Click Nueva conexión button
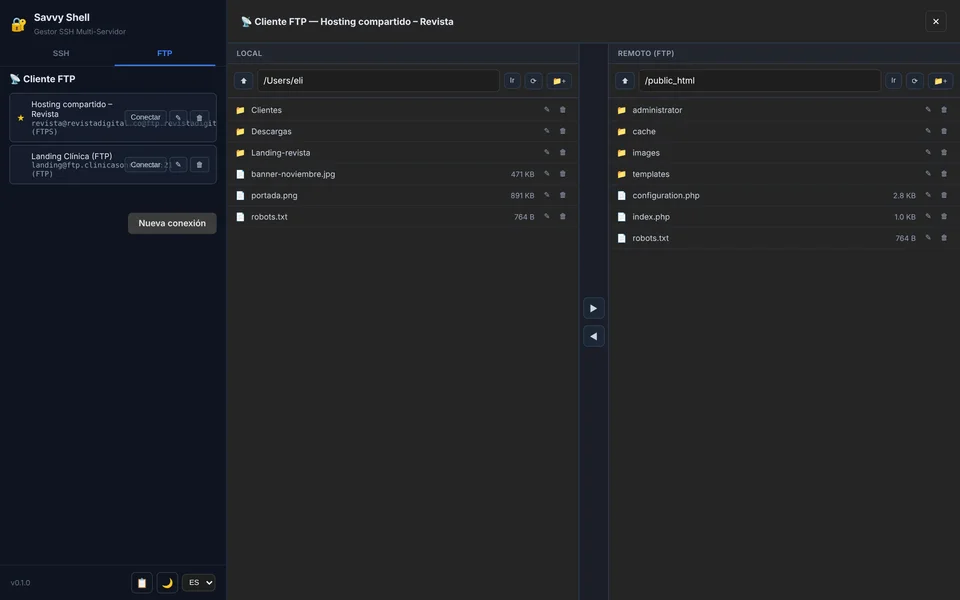960x600 pixels. (172, 223)
